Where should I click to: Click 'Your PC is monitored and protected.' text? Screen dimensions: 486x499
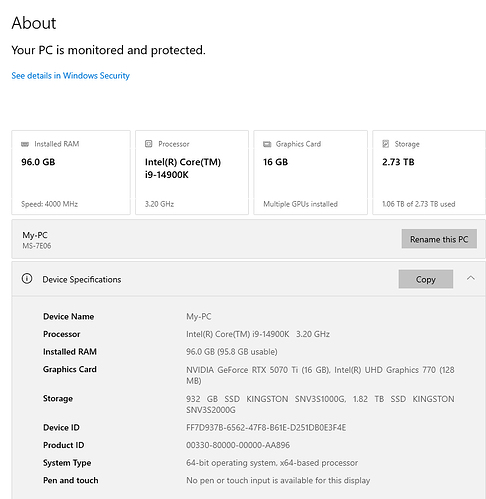[108, 50]
